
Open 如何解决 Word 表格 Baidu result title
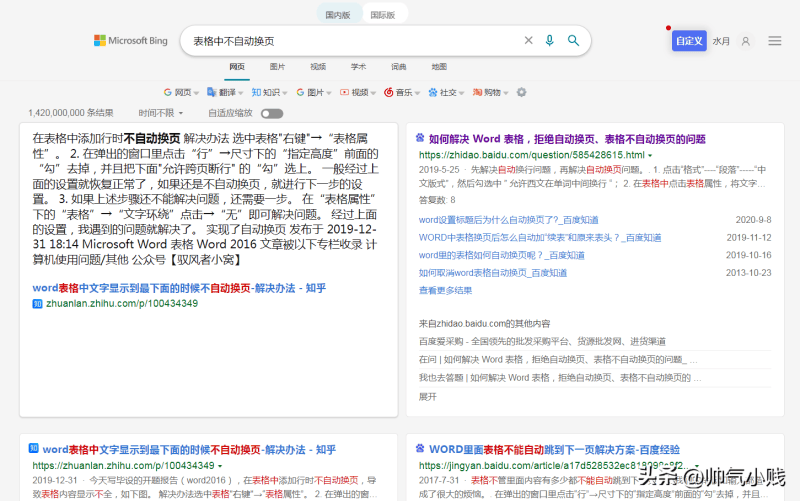(x=567, y=139)
